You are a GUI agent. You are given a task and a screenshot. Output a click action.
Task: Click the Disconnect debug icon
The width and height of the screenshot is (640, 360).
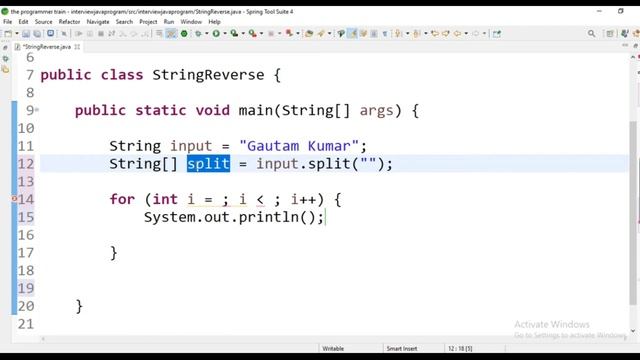coord(111,33)
